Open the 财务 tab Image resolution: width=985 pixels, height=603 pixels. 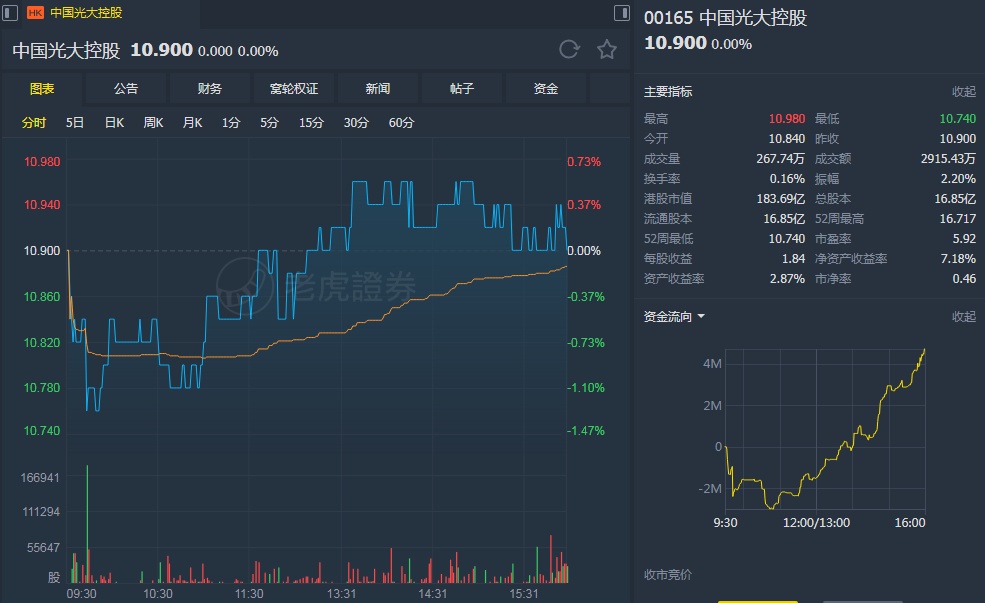pyautogui.click(x=210, y=89)
